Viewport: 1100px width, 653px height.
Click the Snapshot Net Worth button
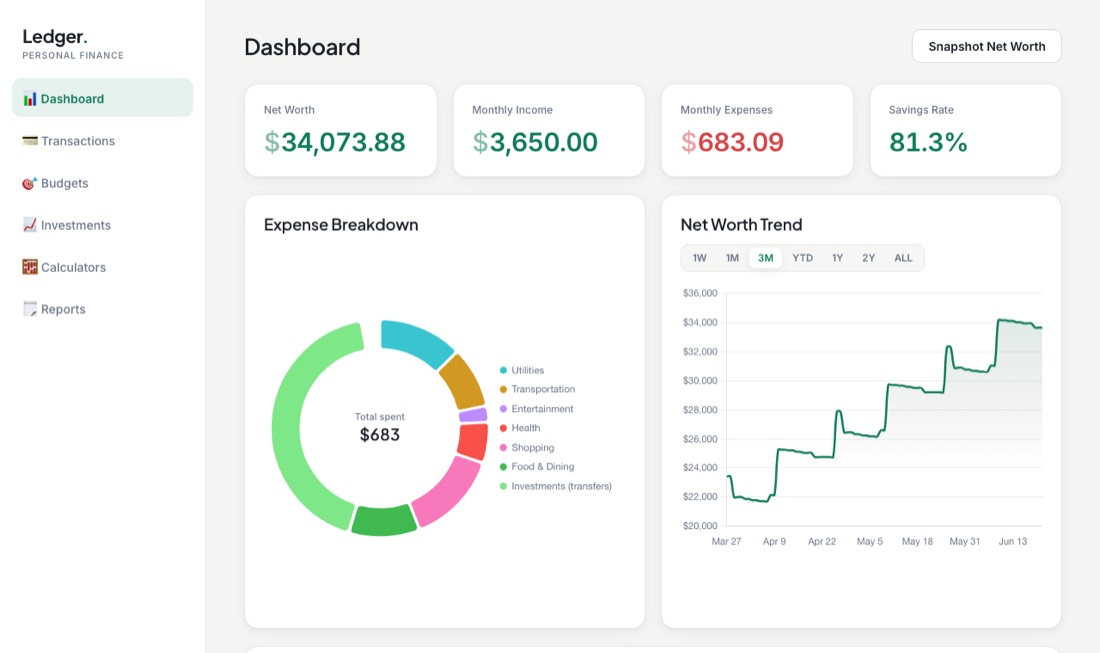pos(986,46)
